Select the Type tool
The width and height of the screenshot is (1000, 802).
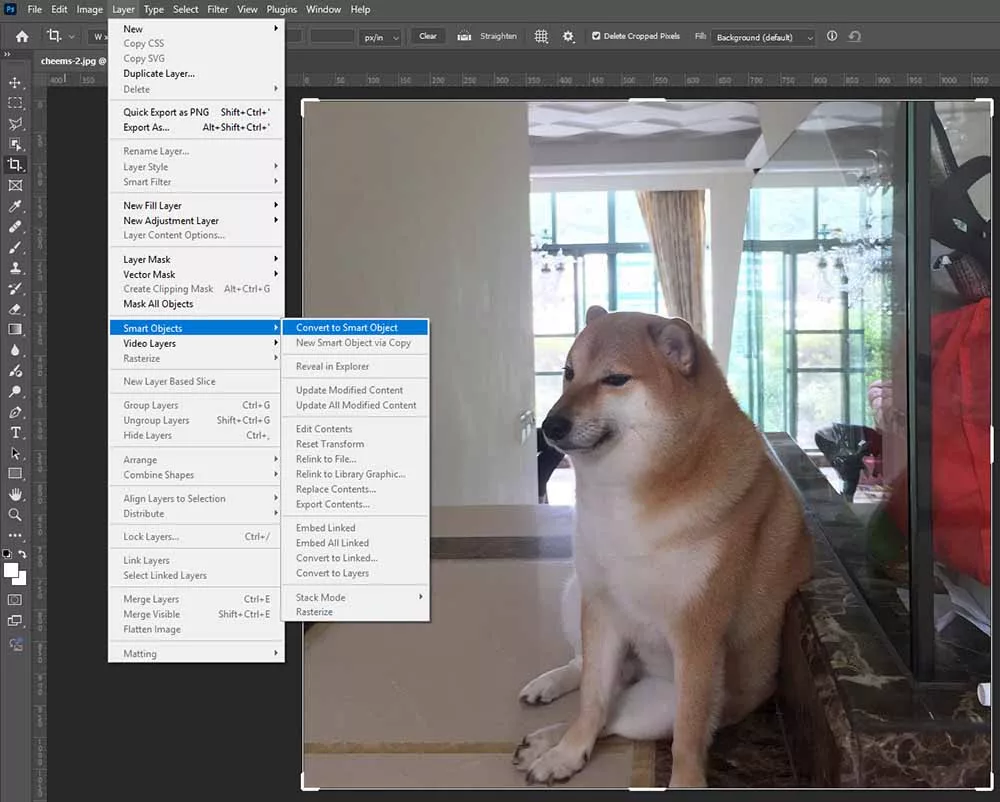pyautogui.click(x=15, y=432)
